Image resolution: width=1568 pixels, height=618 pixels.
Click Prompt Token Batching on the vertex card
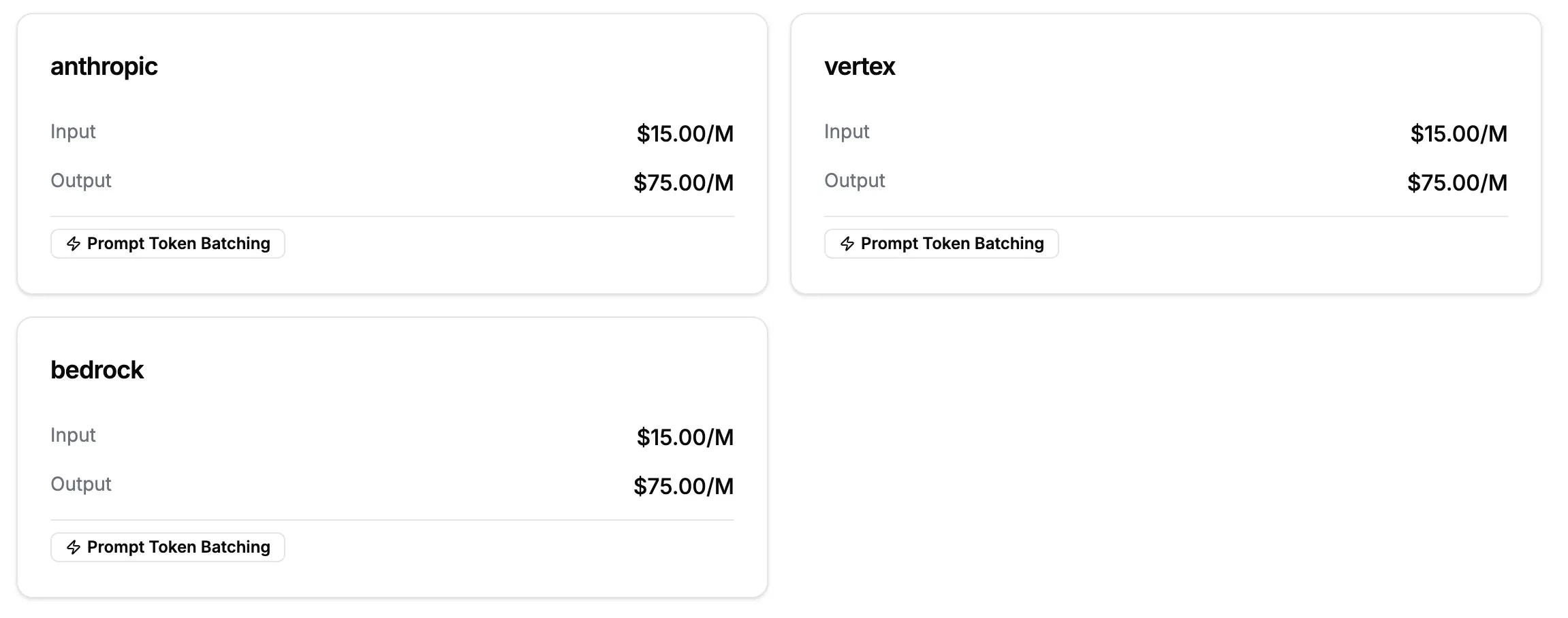click(x=941, y=244)
